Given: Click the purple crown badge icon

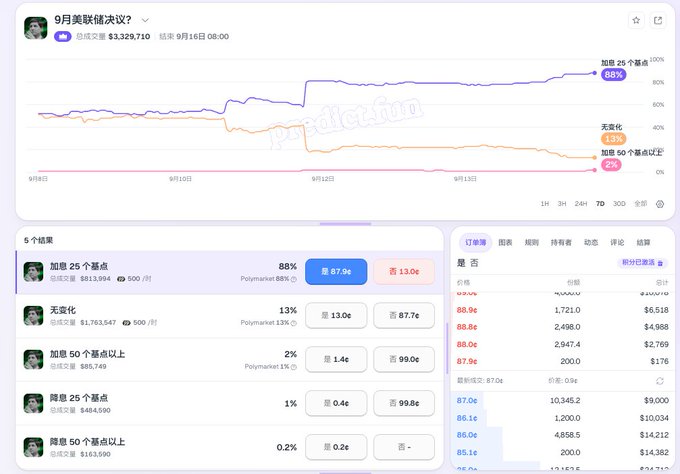Looking at the screenshot, I should [x=63, y=36].
